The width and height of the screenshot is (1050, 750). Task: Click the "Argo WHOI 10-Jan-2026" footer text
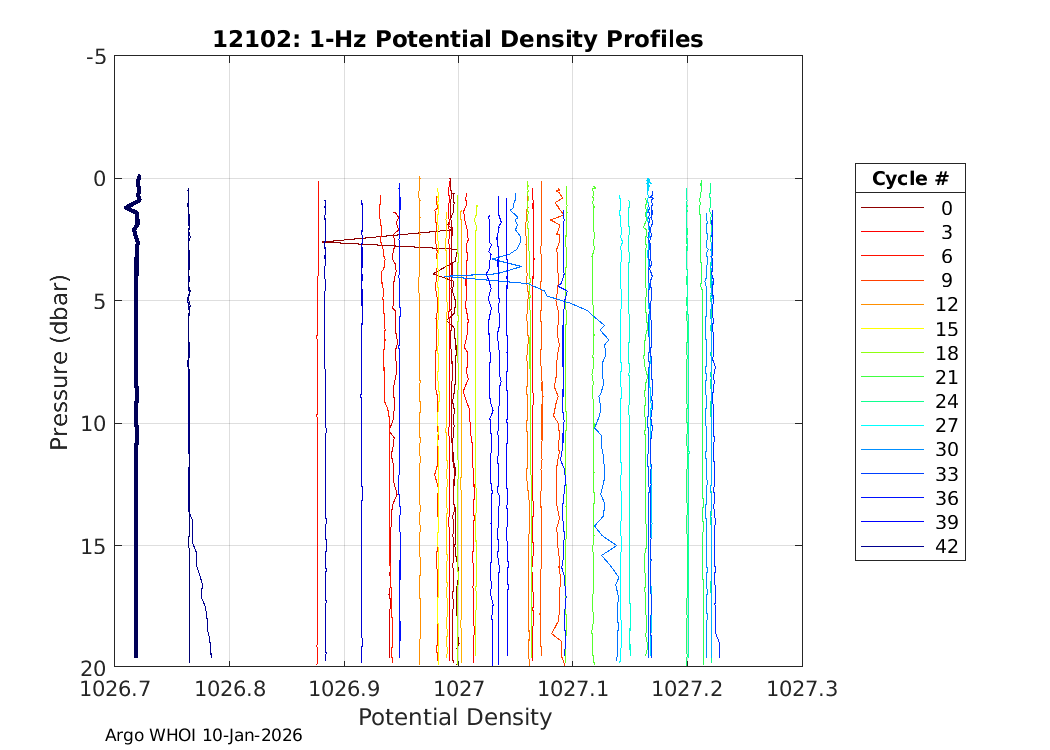204,735
